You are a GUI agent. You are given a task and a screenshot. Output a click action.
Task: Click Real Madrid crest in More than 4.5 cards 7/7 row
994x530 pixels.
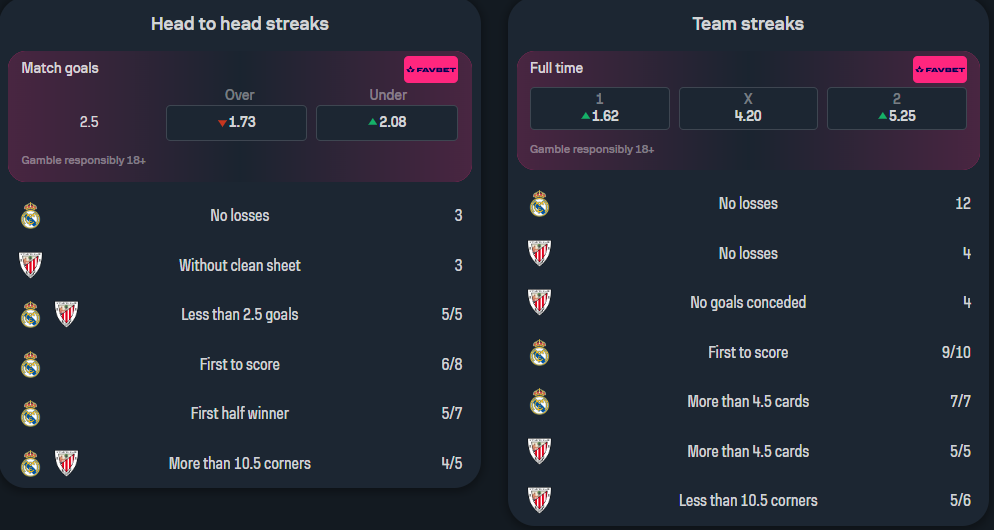coord(539,401)
